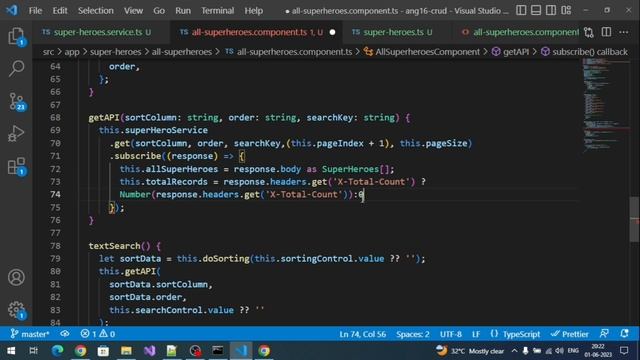
Task: Click the all-superheroes breadcrumb folder
Action: (182, 52)
